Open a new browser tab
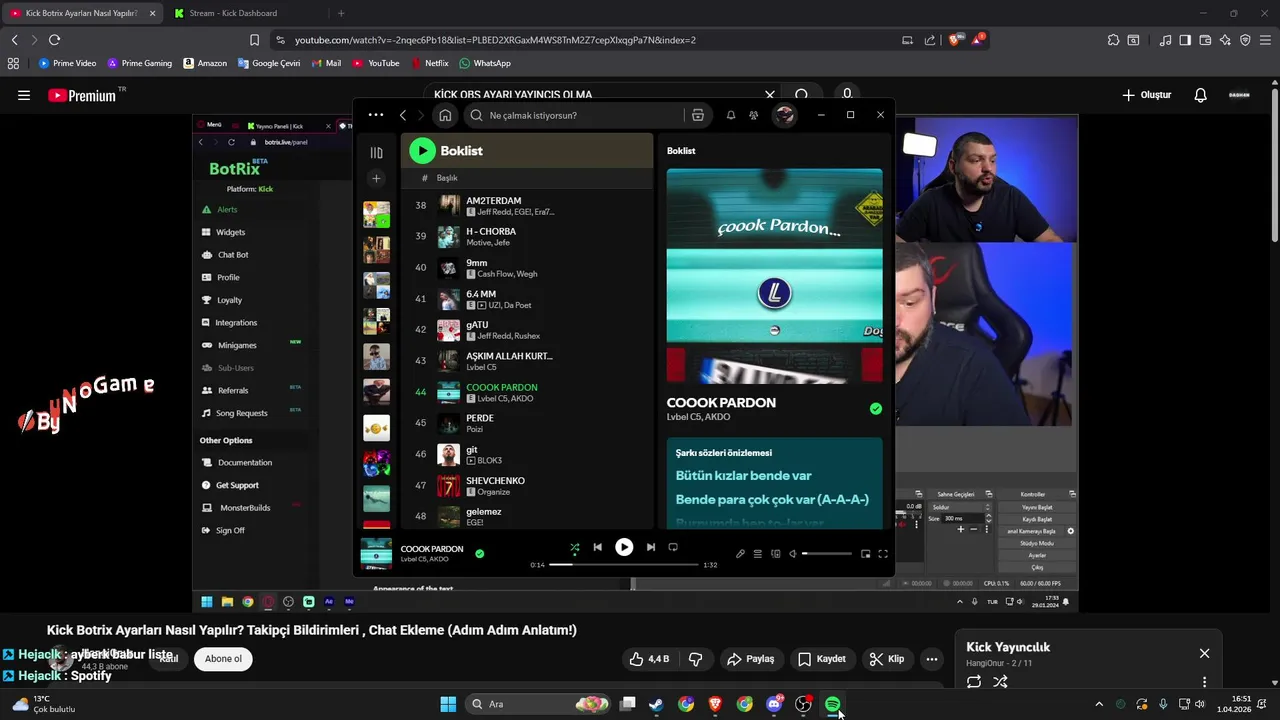This screenshot has width=1280, height=720. [x=341, y=13]
